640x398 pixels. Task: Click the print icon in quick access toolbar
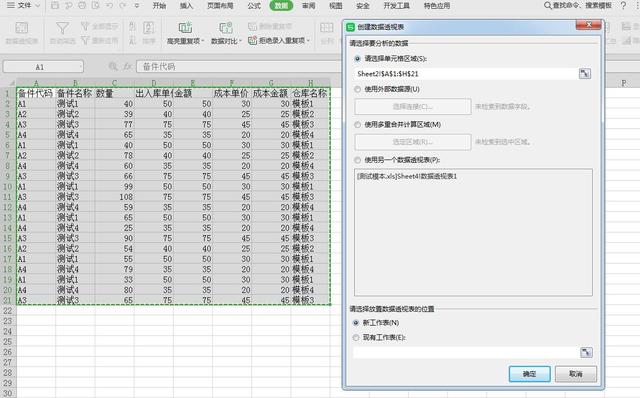pyautogui.click(x=82, y=6)
